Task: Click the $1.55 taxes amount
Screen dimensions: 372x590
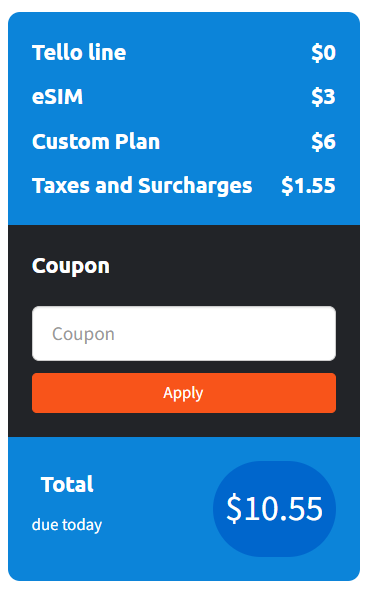Action: pyautogui.click(x=308, y=186)
